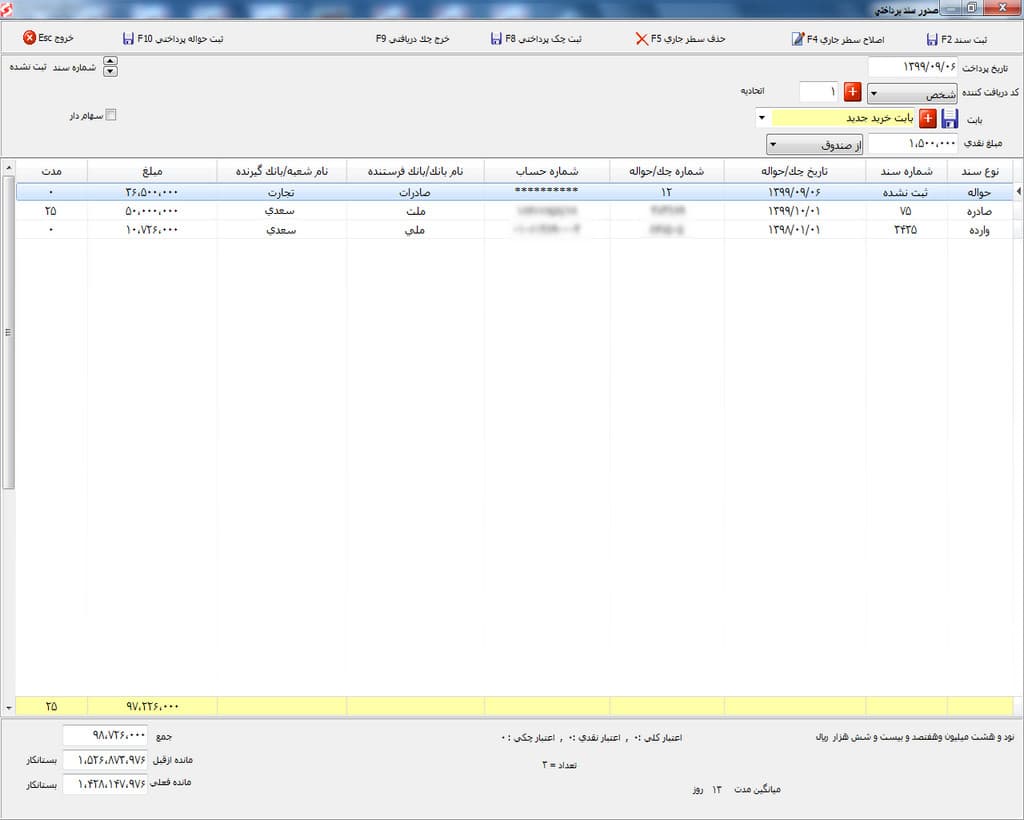Viewport: 1024px width, 820px height.
Task: Click the F4 edit current row icon
Action: (798, 39)
